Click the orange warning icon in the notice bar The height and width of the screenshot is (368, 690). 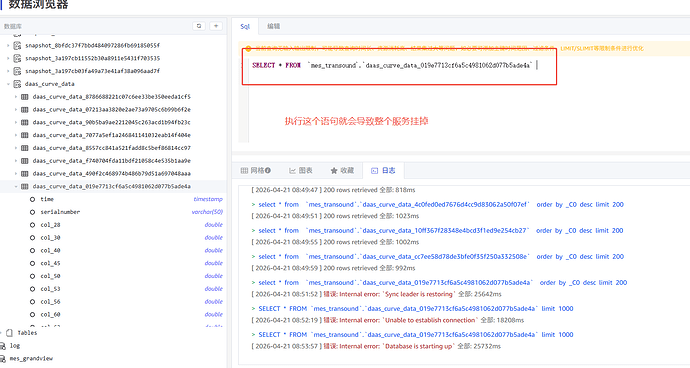[248, 48]
